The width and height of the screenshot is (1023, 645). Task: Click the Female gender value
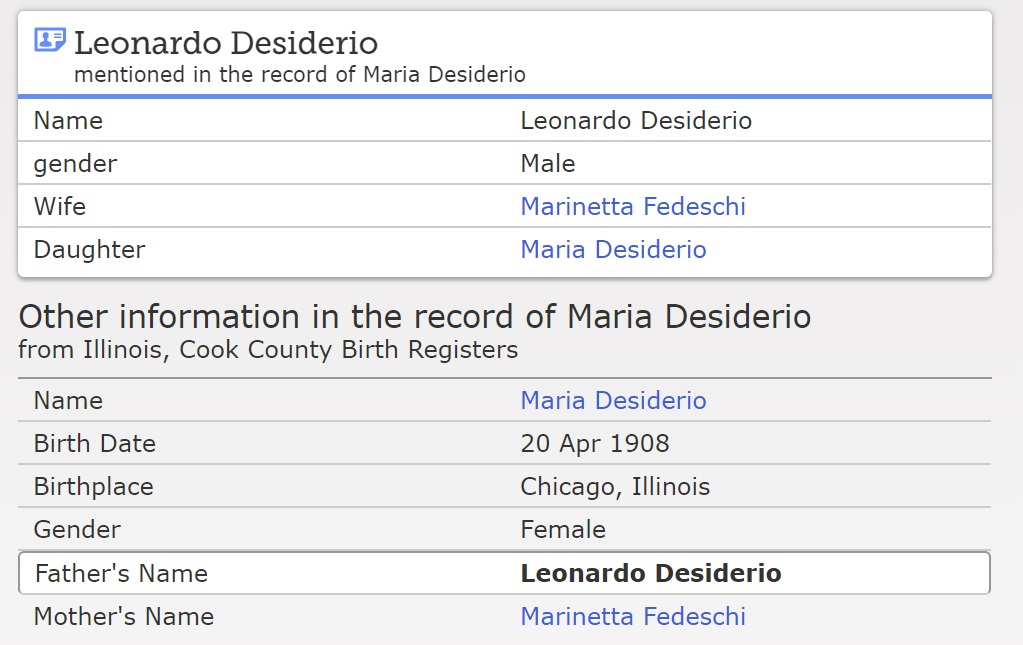click(563, 530)
